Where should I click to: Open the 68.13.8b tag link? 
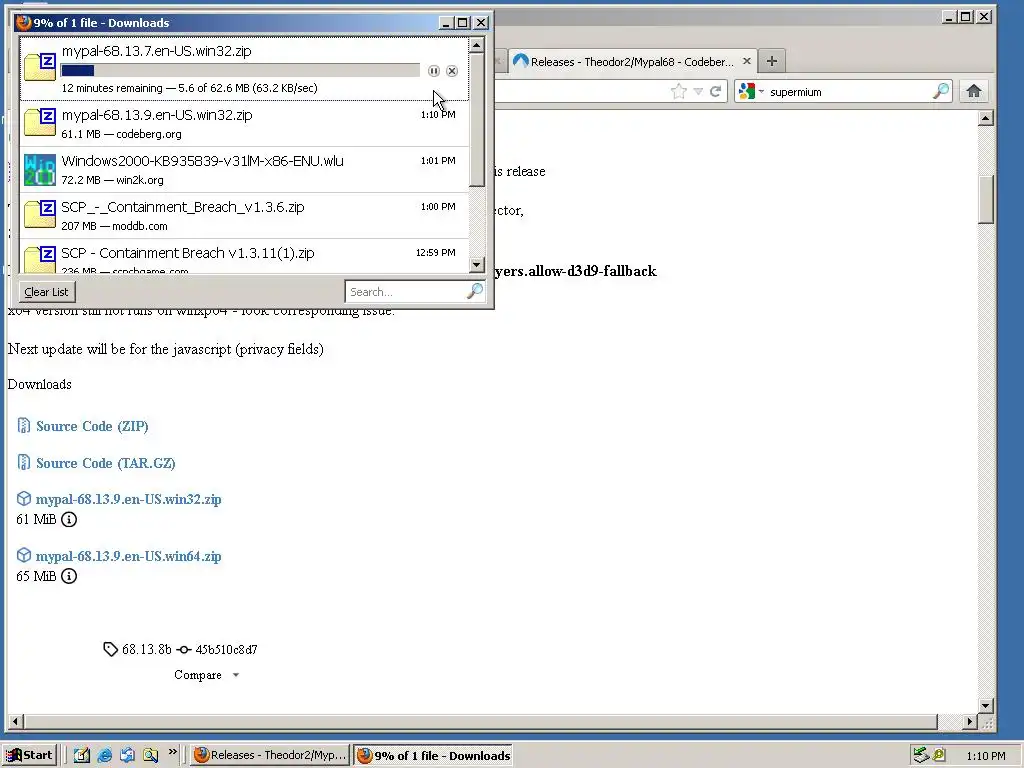click(x=146, y=649)
